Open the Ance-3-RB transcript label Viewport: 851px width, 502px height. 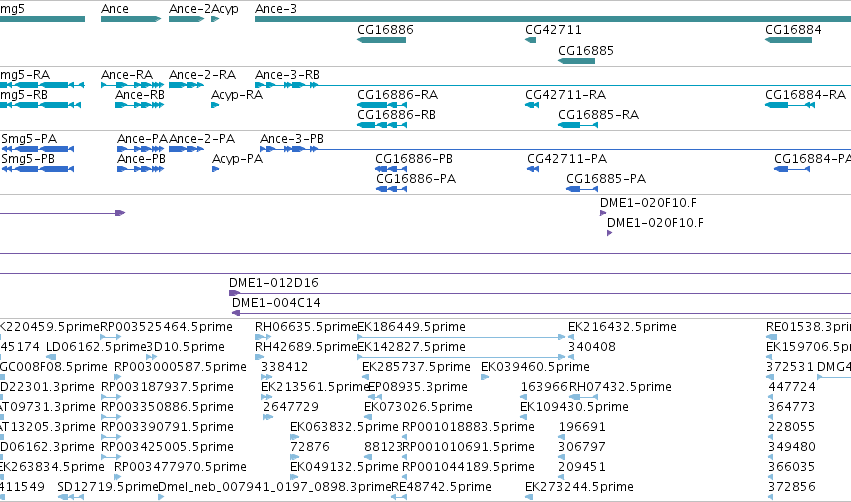[287, 74]
